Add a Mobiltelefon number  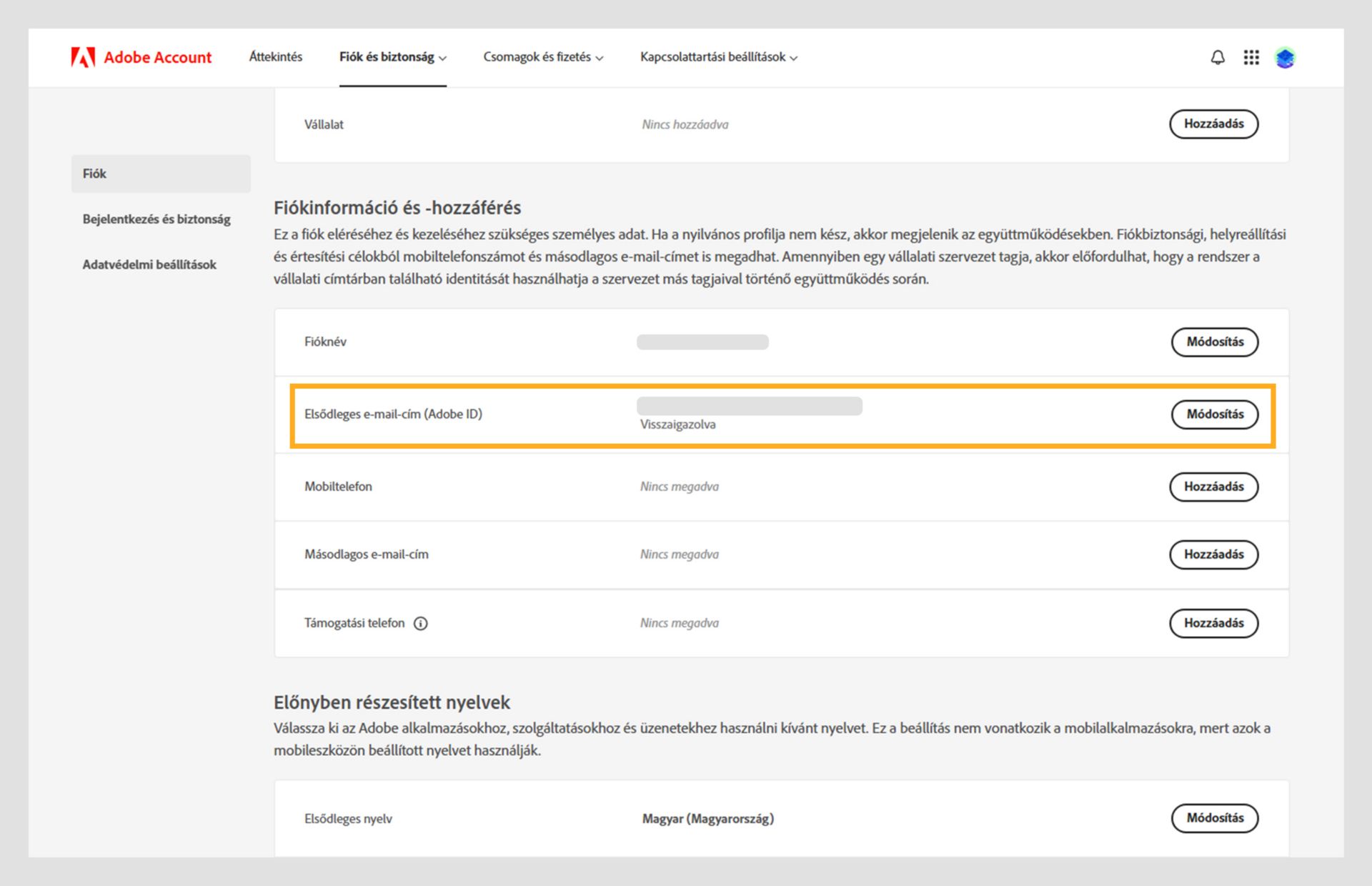coord(1213,487)
